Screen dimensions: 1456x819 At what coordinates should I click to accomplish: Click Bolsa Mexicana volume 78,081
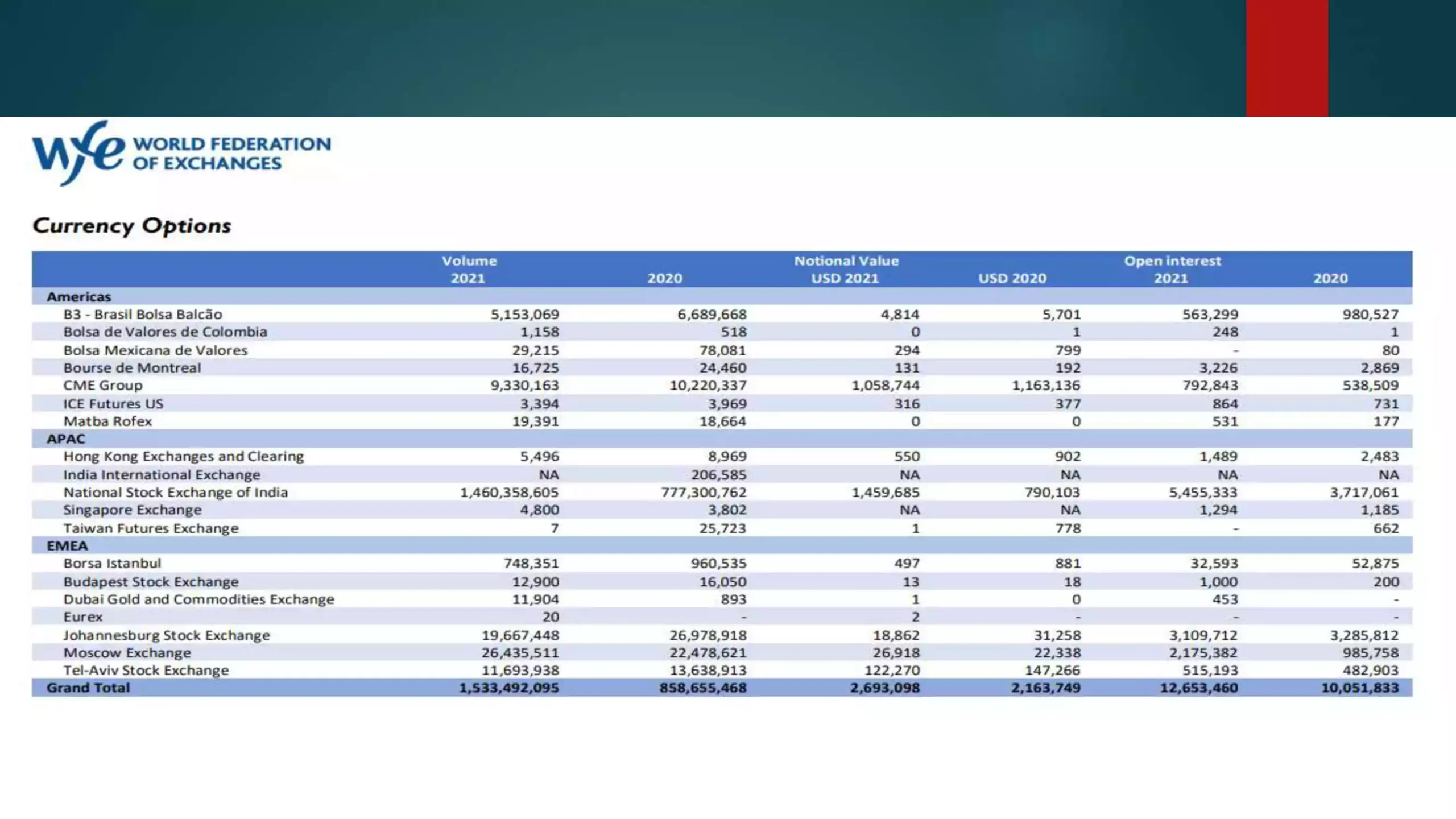722,350
